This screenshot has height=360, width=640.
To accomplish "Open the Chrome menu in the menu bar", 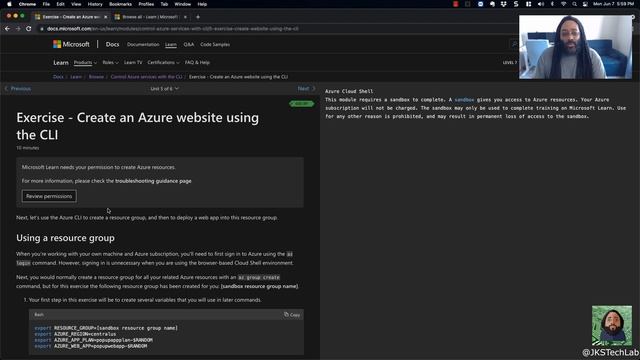I will pyautogui.click(x=27, y=4).
